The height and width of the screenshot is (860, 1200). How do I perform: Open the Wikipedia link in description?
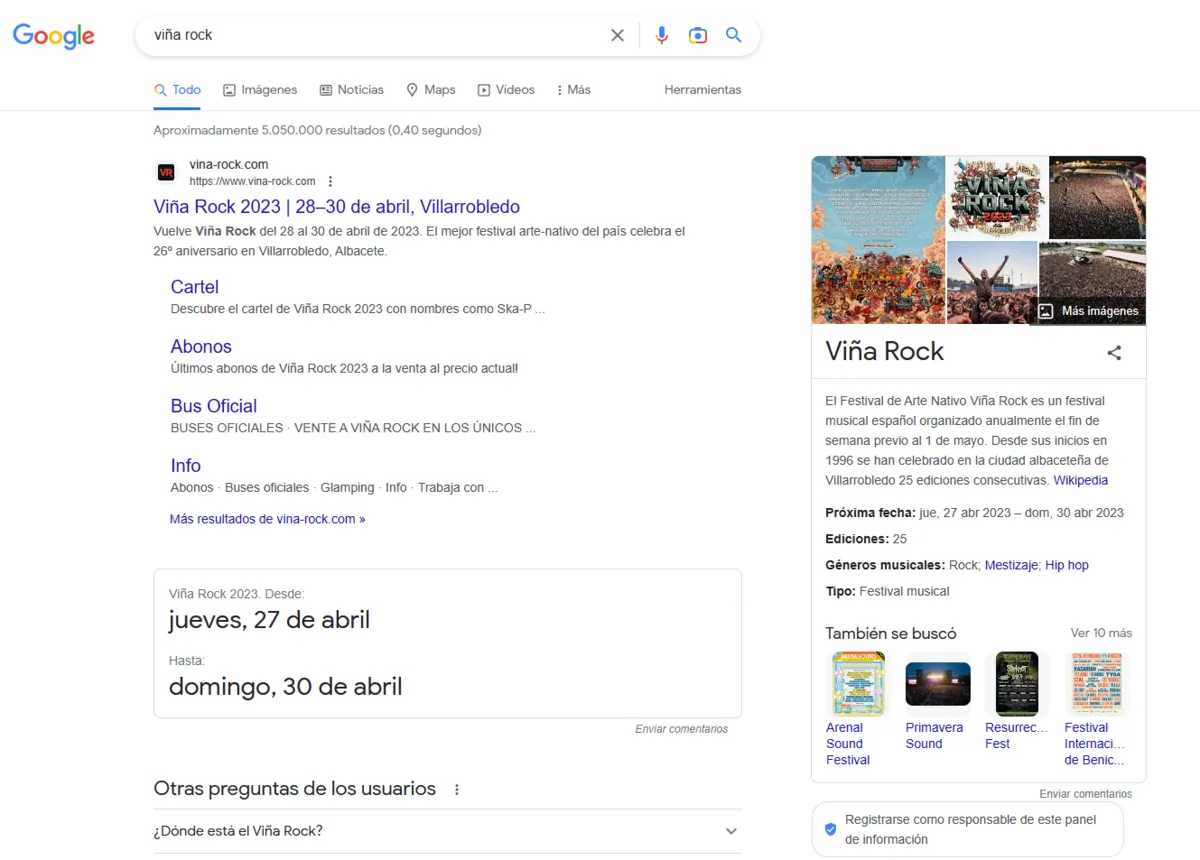tap(1080, 480)
